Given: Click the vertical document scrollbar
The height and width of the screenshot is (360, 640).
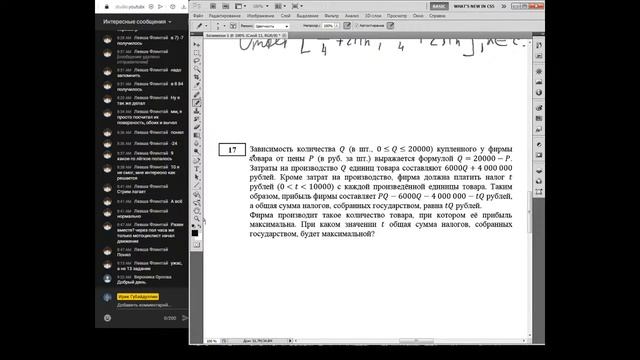Looking at the screenshot, I should tap(530, 212).
